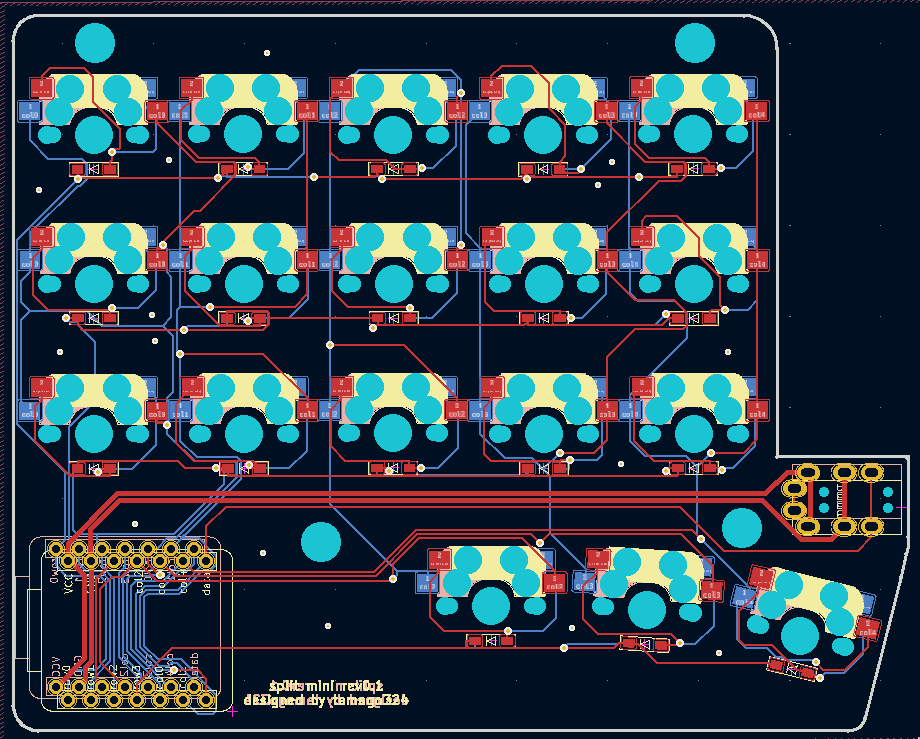Select the diode below the first-row col3 switch
The width and height of the screenshot is (920, 739).
point(544,170)
